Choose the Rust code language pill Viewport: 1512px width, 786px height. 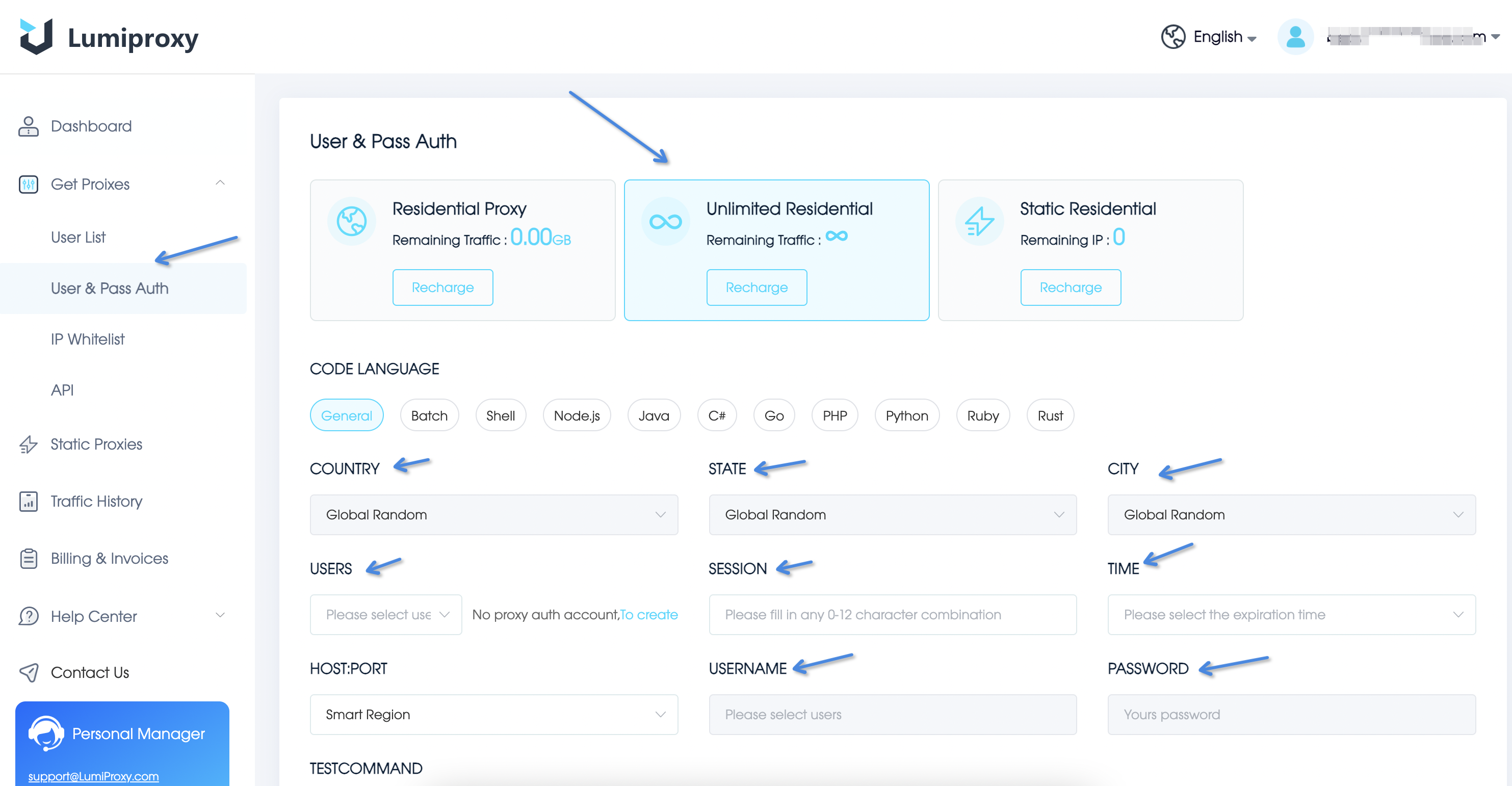coord(1050,415)
